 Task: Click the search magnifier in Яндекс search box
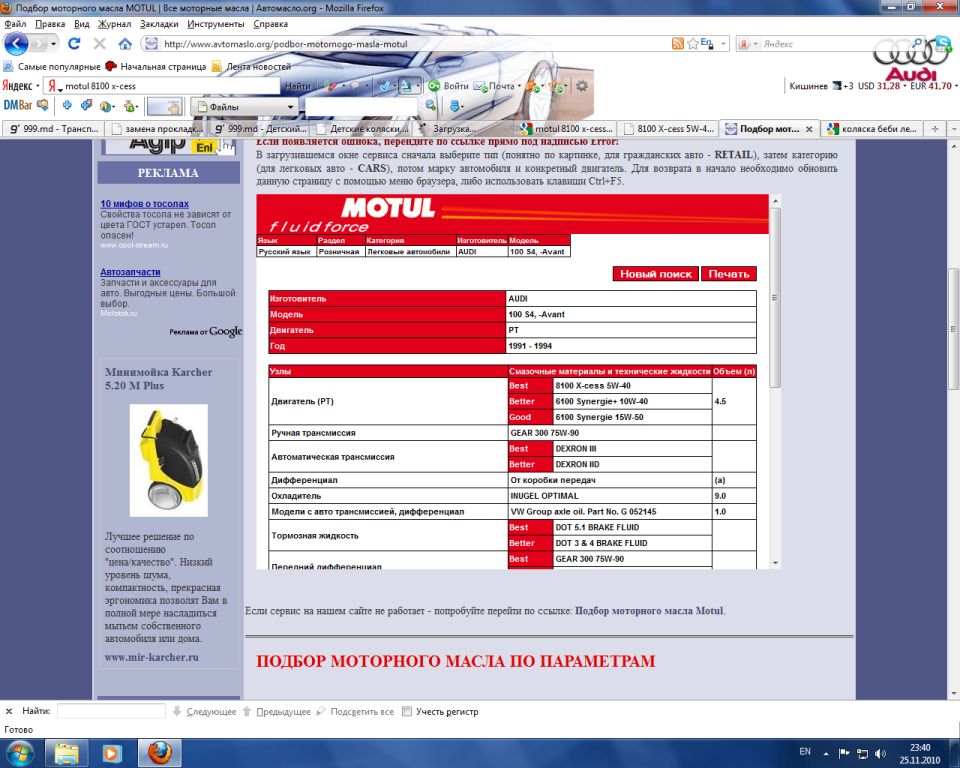(x=917, y=43)
